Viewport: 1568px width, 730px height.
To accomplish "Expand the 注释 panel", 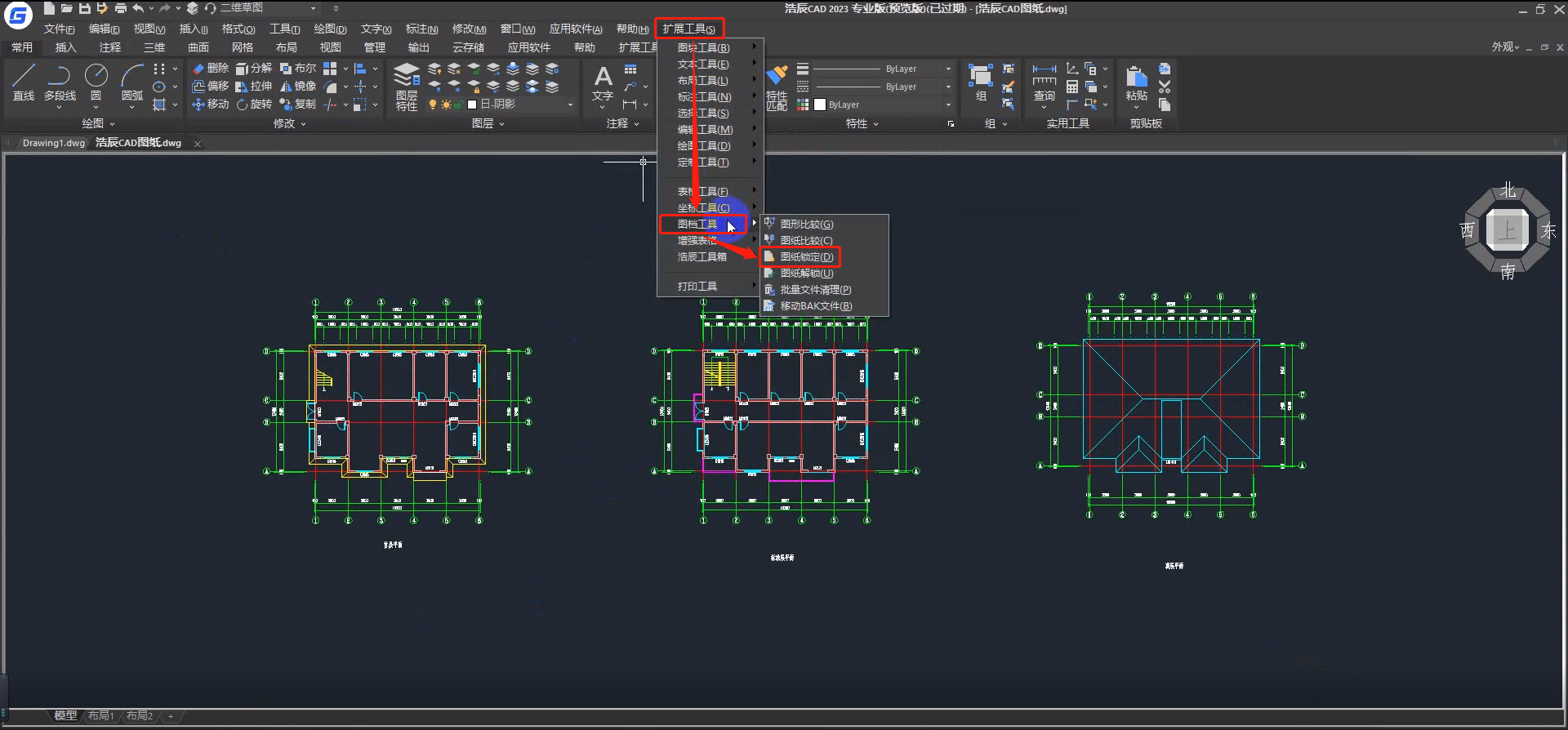I will 622,124.
